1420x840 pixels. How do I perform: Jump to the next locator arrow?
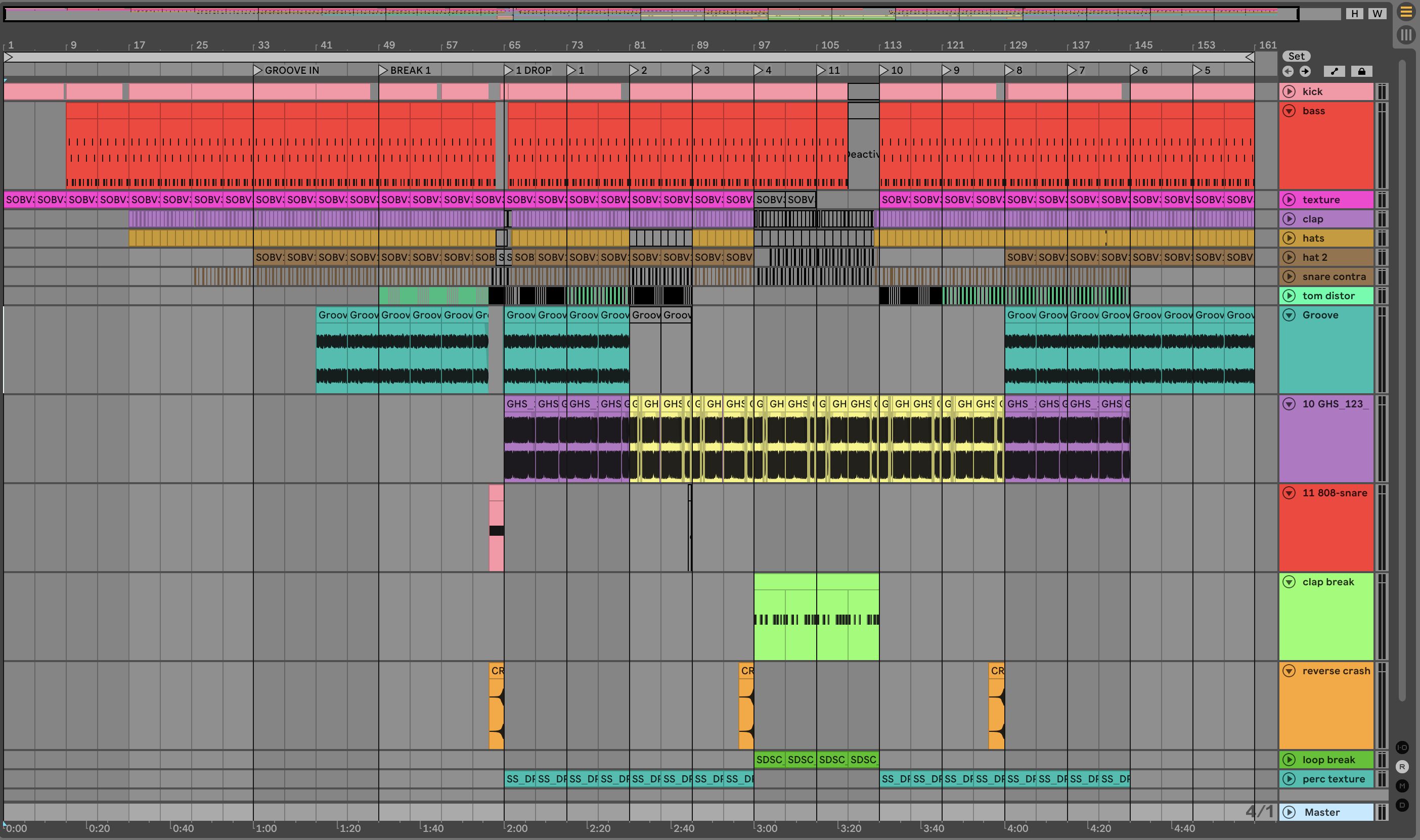coord(1305,71)
